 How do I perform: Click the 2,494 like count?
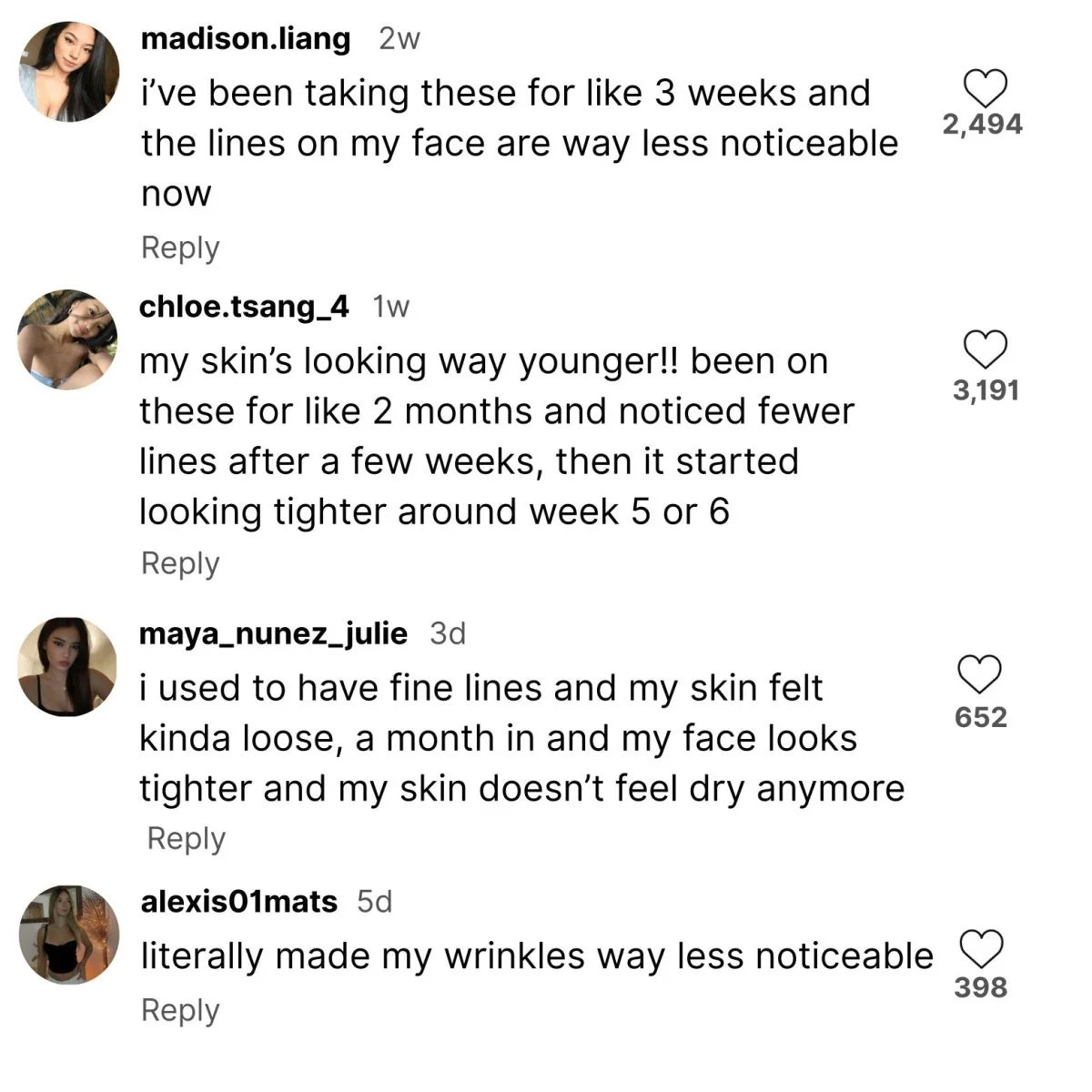coord(982,125)
